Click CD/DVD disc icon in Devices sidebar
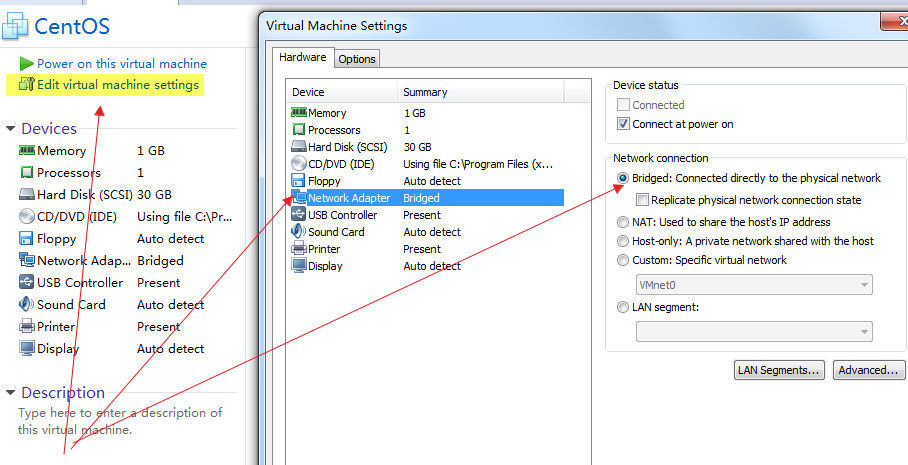The image size is (908, 465). [27, 217]
